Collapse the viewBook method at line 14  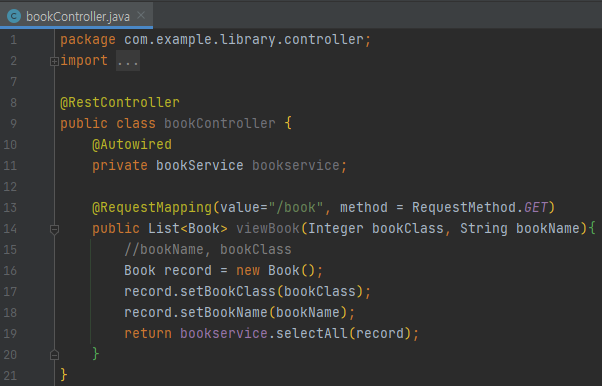[x=54, y=229]
